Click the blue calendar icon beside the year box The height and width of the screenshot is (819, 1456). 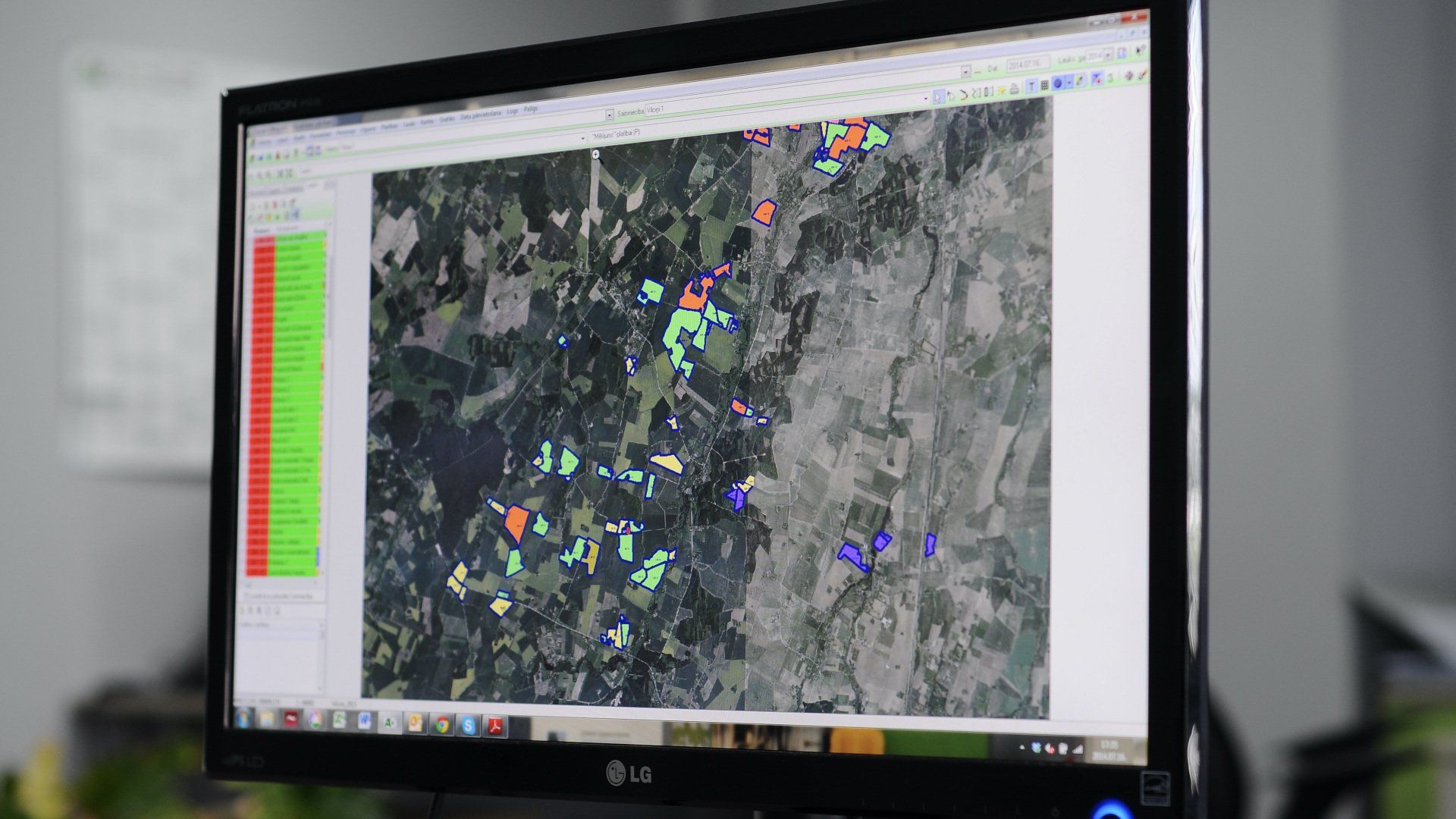[x=1122, y=53]
